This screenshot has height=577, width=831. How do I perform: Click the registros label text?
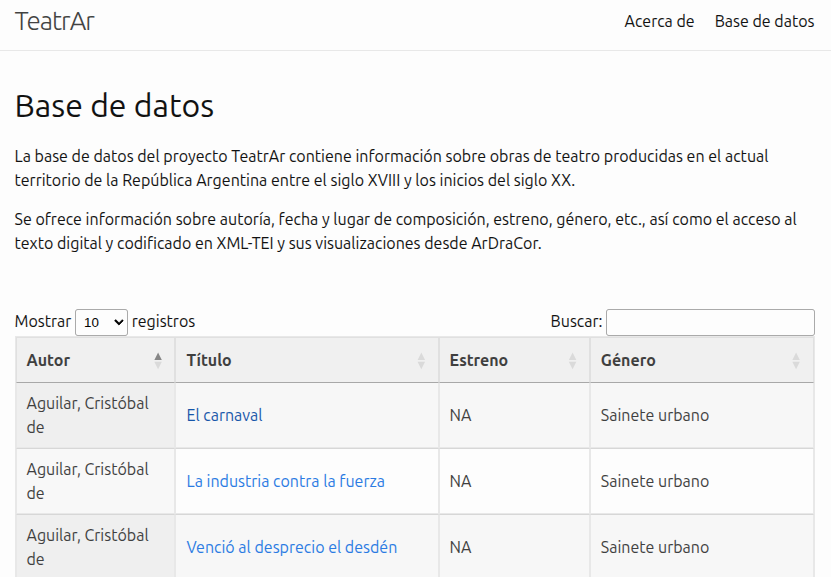(x=163, y=322)
